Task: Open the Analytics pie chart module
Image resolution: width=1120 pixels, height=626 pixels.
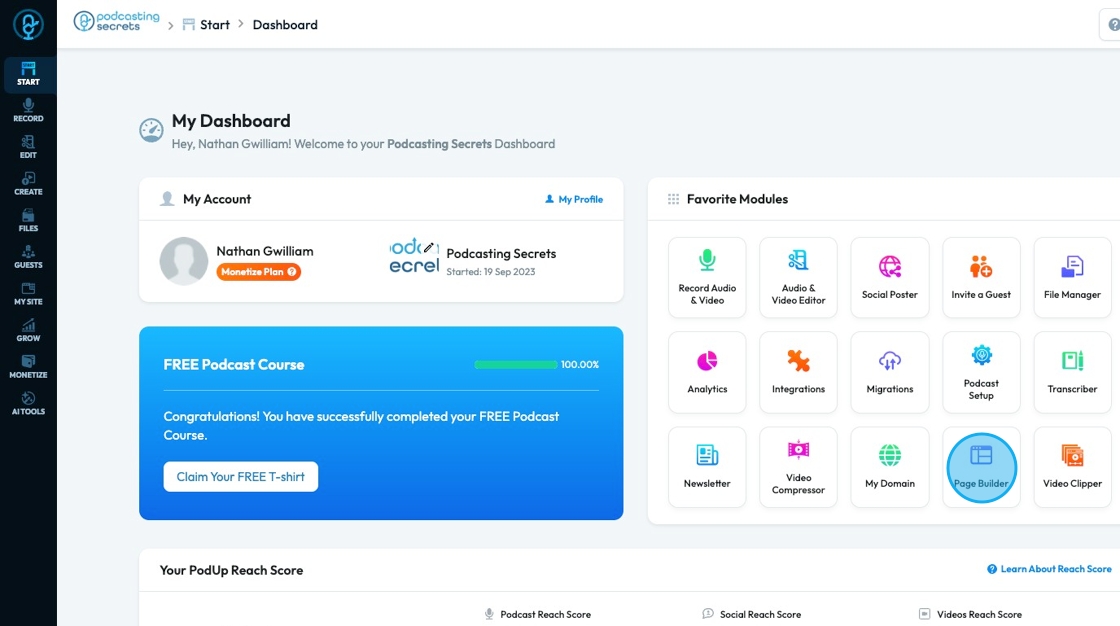Action: (707, 372)
